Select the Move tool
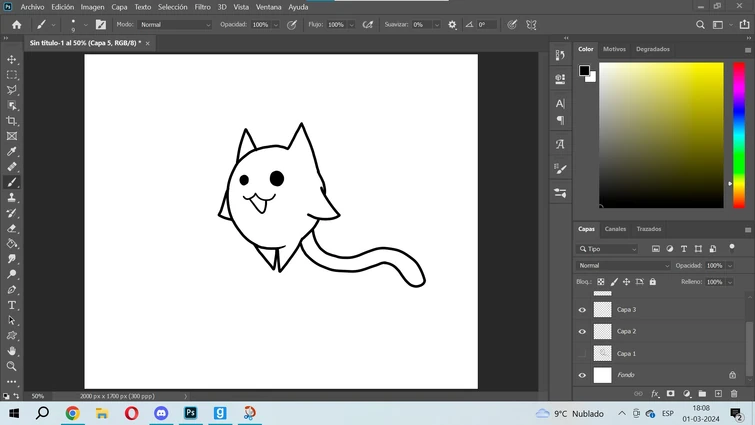This screenshot has height=425, width=755. (x=12, y=60)
